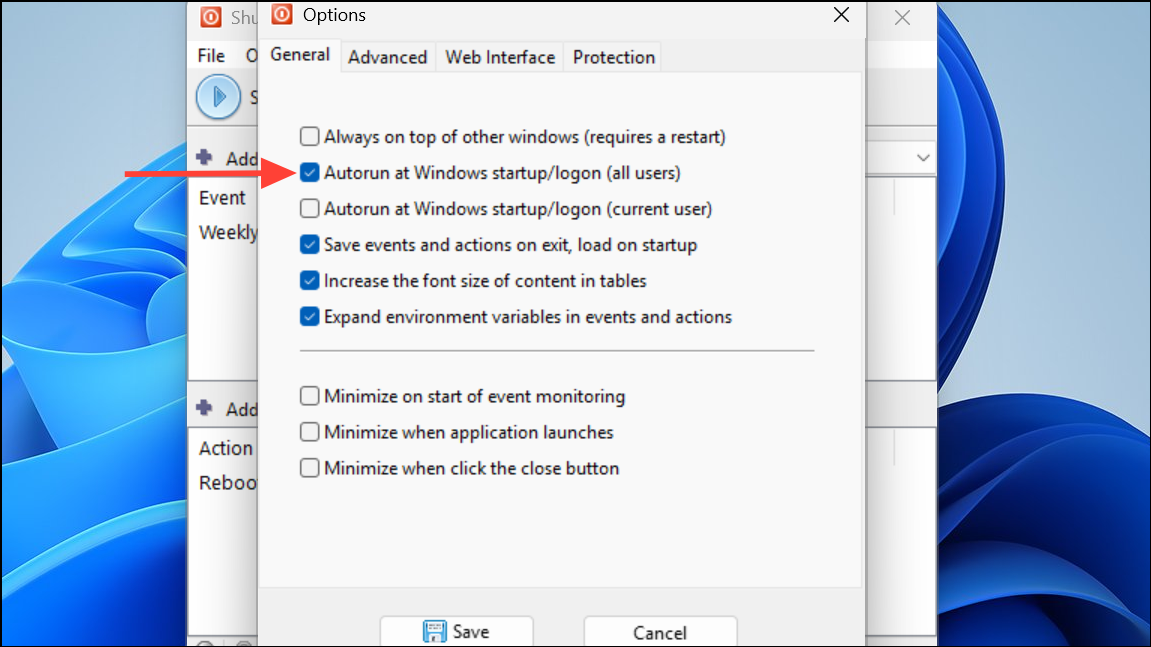
Task: Click the plus icon beside lower Add
Action: (205, 408)
